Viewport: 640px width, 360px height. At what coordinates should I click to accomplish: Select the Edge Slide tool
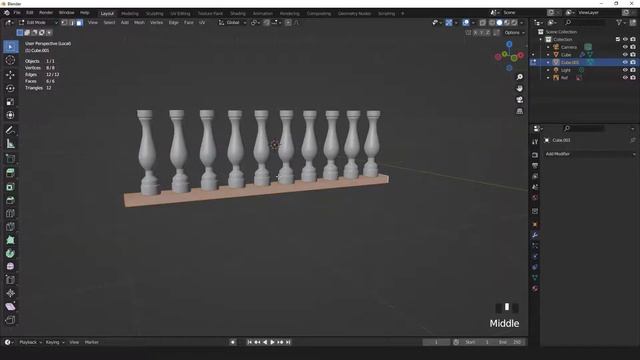coord(10,280)
